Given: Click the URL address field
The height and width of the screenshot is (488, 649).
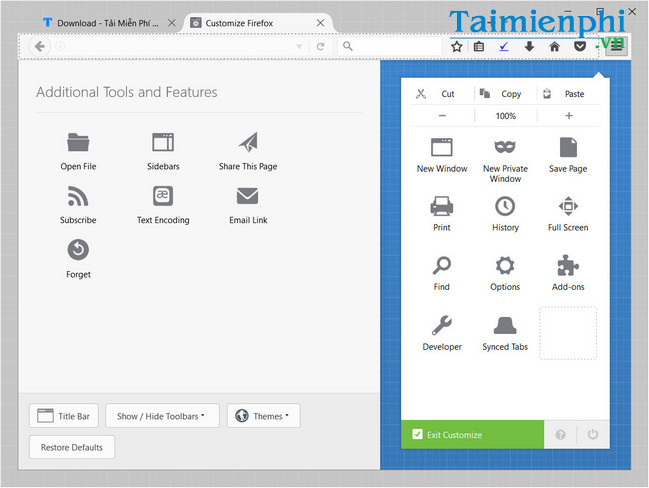Looking at the screenshot, I should coord(178,46).
